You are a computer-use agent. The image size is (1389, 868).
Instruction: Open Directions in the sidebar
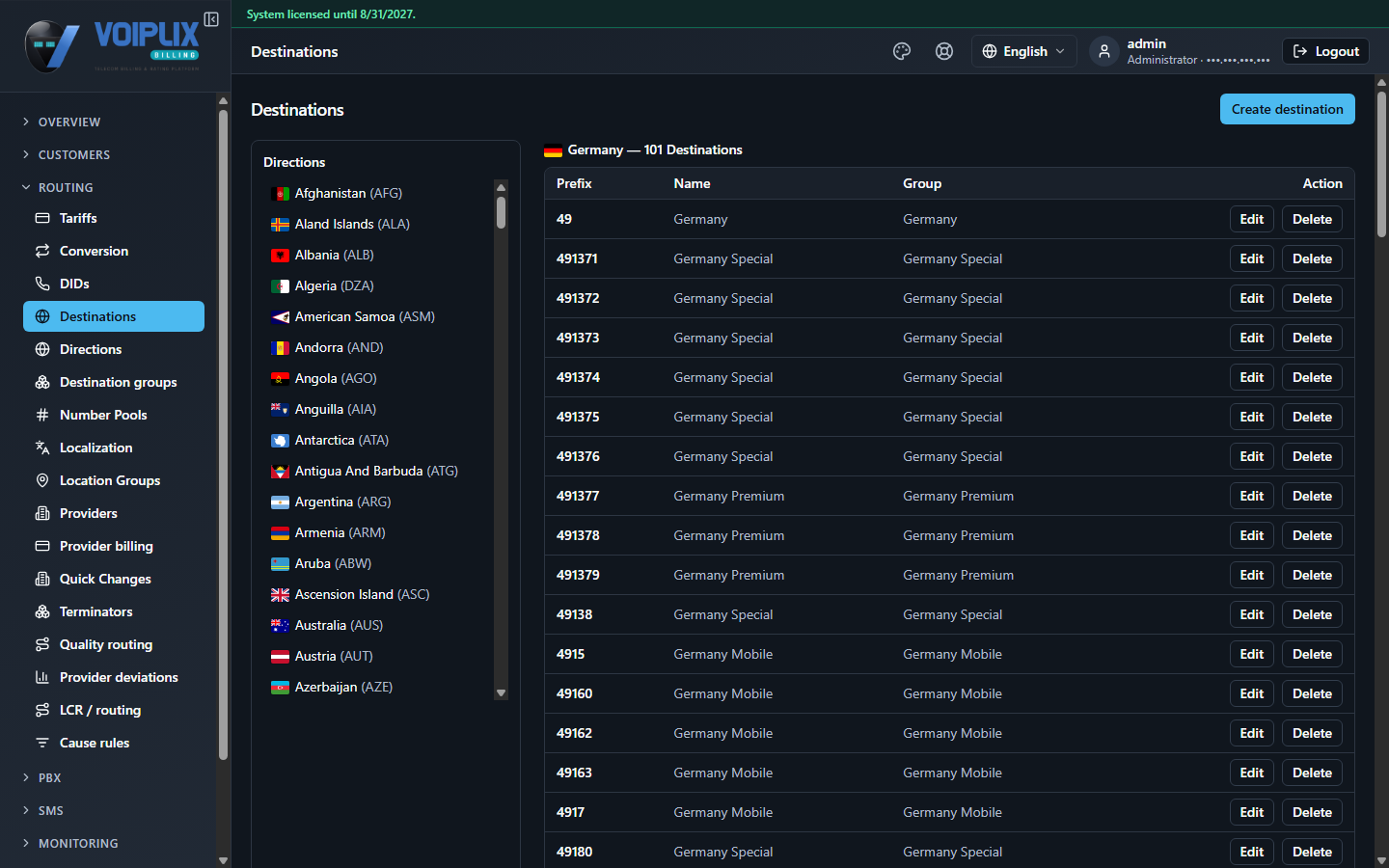[x=114, y=349]
